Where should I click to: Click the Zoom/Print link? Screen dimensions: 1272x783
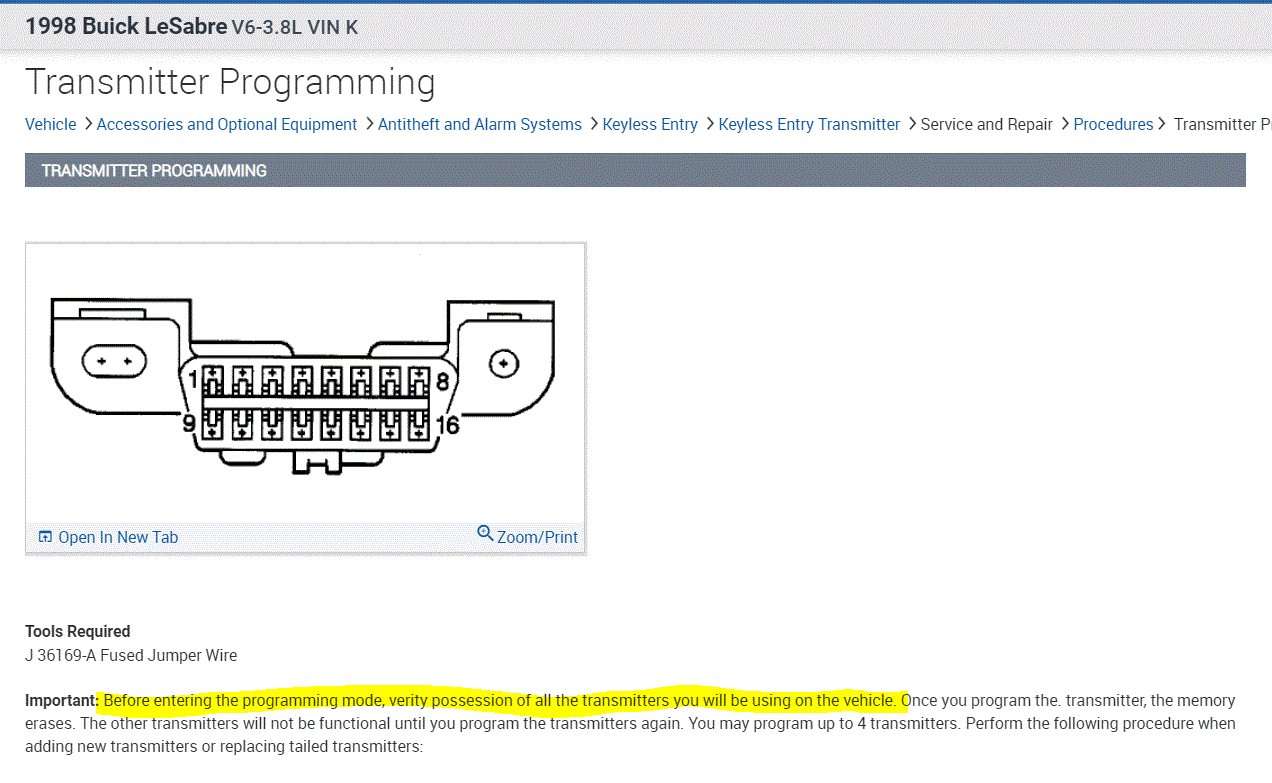point(537,537)
